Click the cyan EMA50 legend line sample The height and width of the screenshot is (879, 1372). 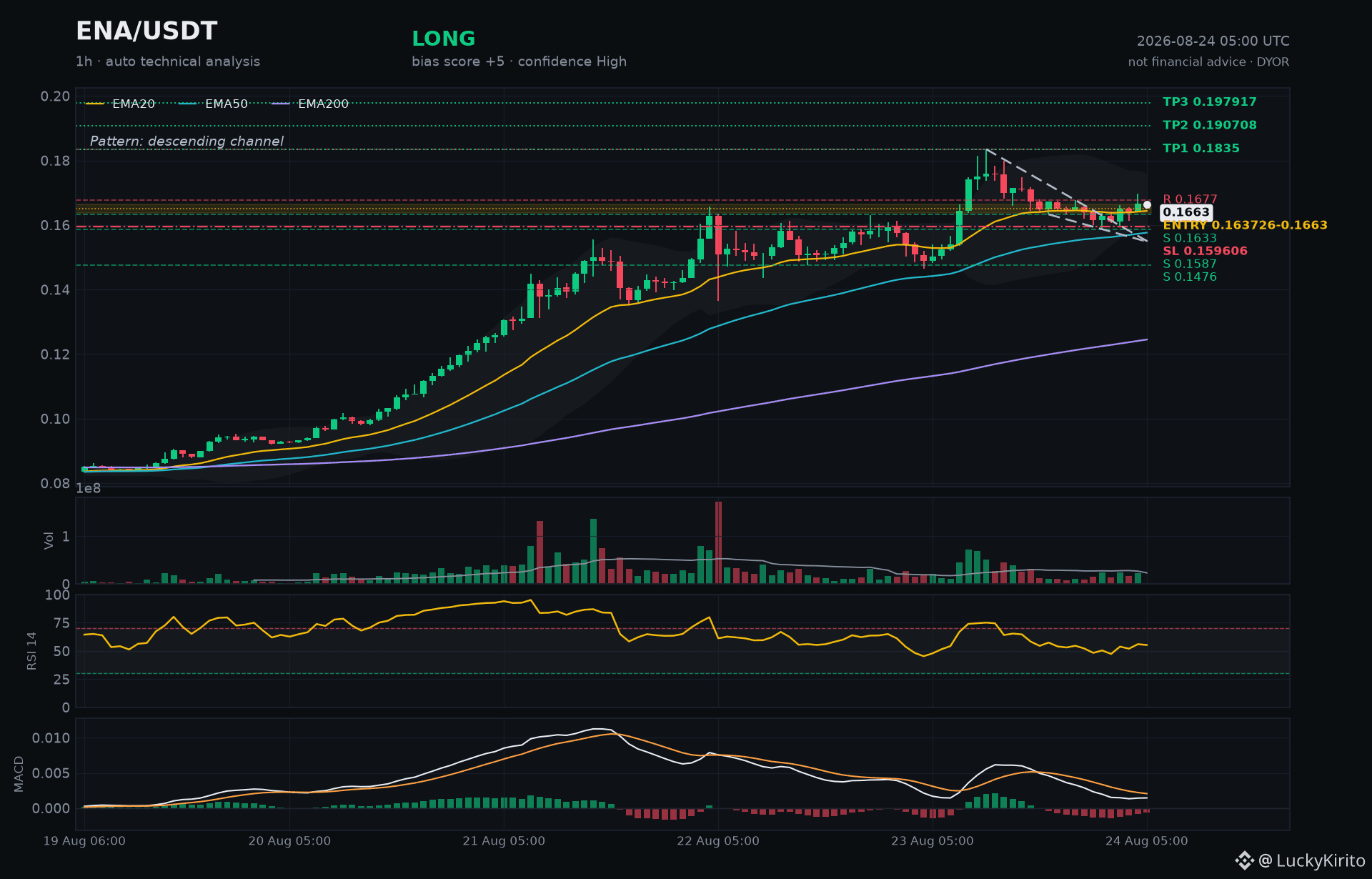point(188,104)
